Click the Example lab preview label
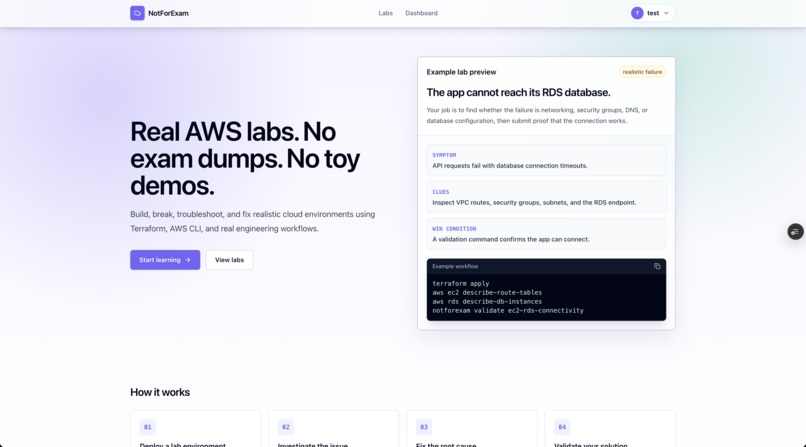This screenshot has height=447, width=806. tap(461, 72)
